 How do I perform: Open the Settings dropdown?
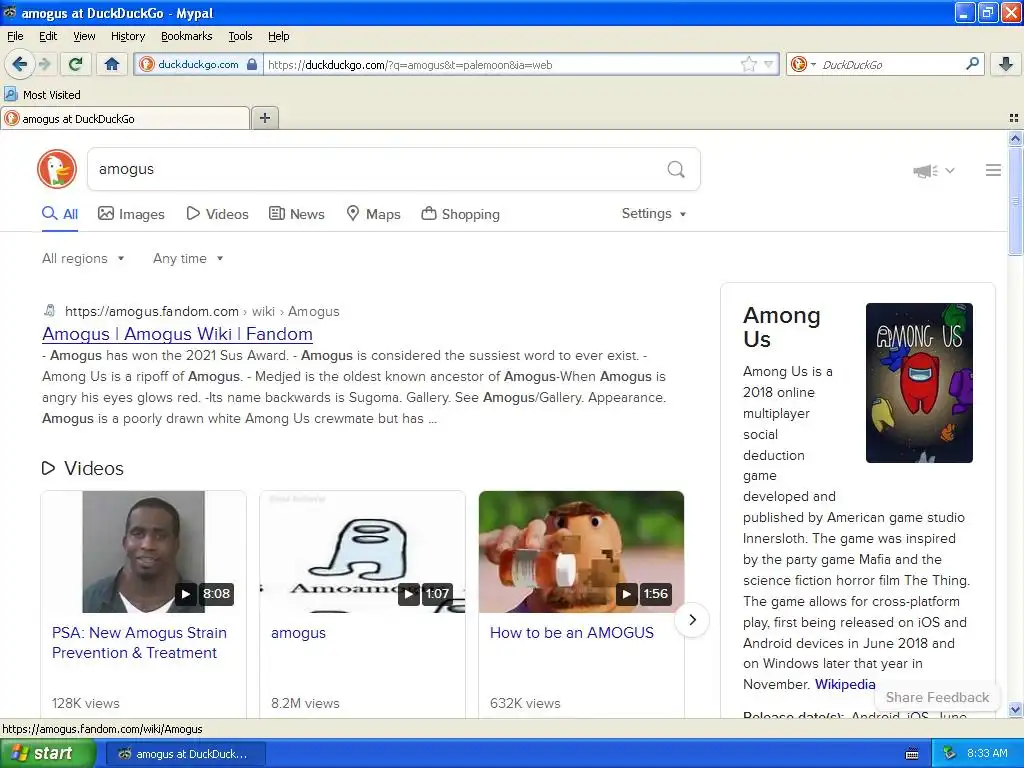point(654,214)
